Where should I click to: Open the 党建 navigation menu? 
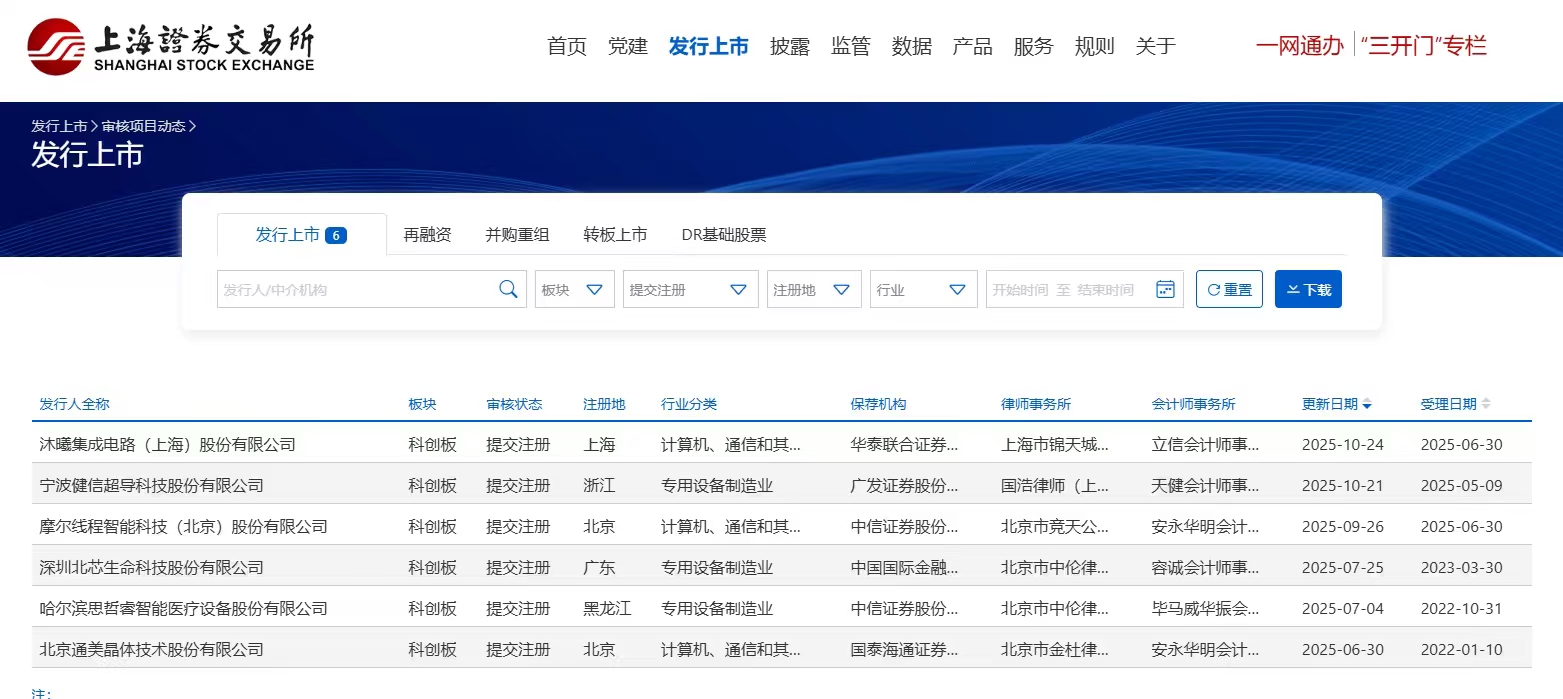tap(628, 46)
